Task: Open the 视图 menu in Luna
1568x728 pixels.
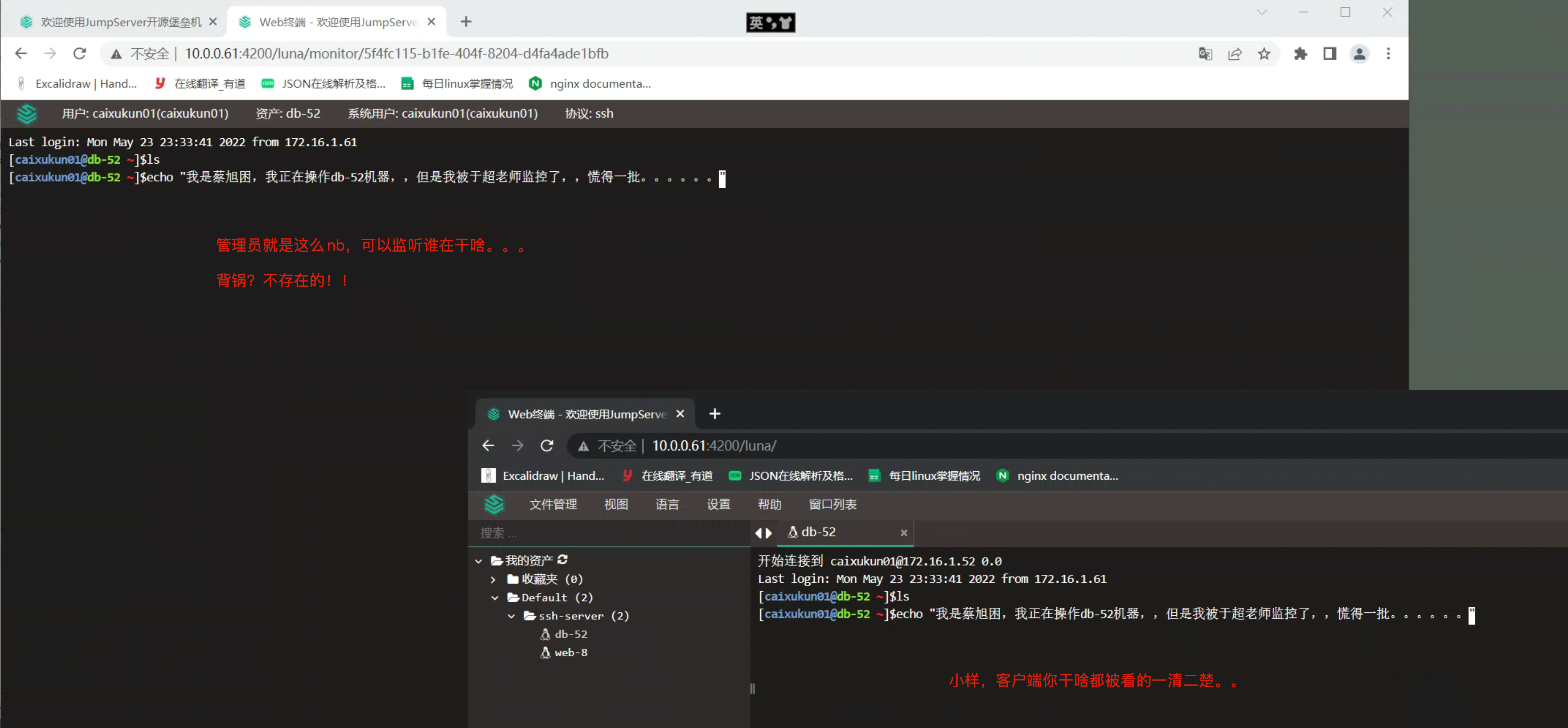Action: (616, 505)
